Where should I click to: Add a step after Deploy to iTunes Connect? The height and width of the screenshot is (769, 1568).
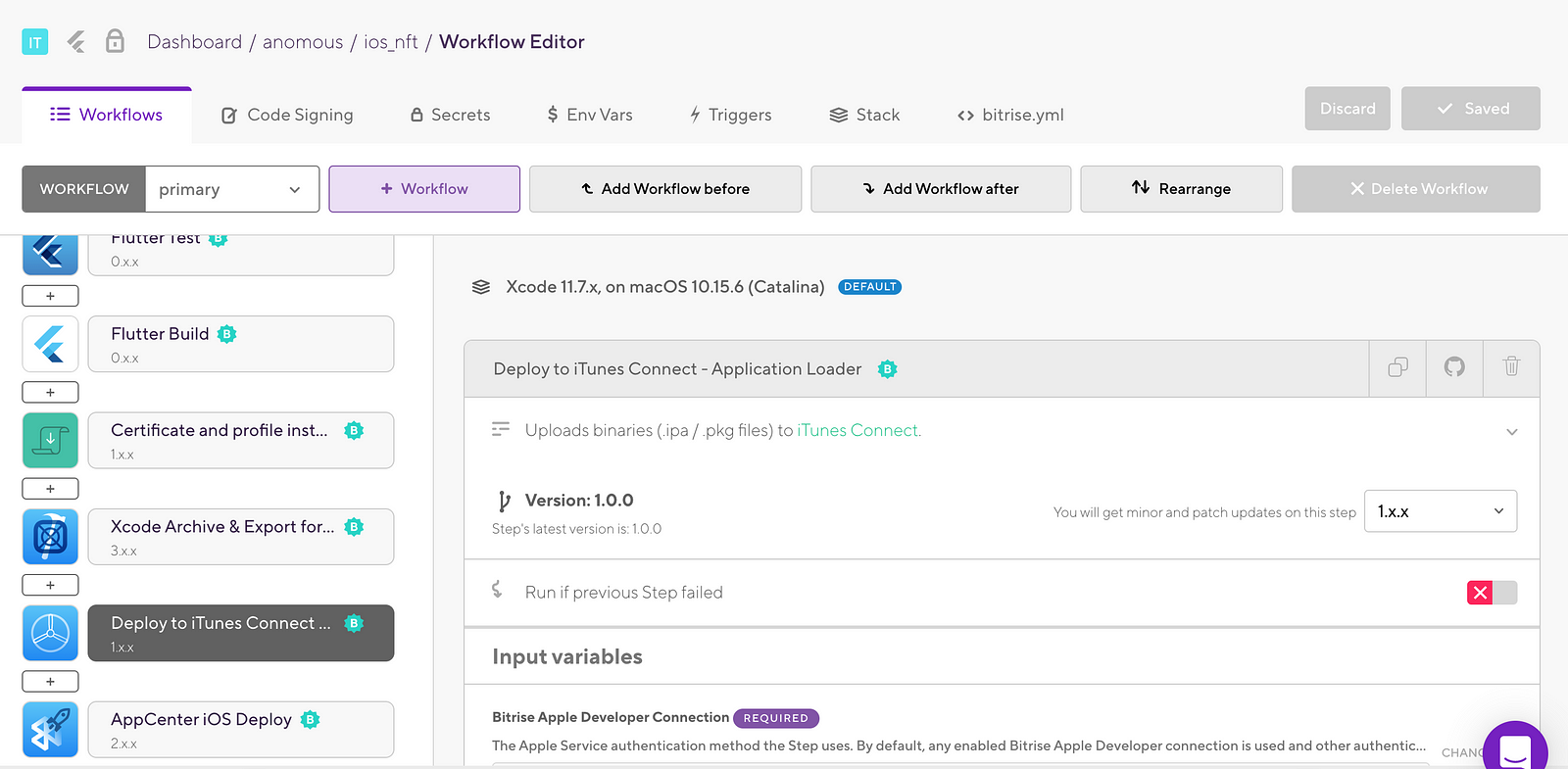pyautogui.click(x=50, y=682)
